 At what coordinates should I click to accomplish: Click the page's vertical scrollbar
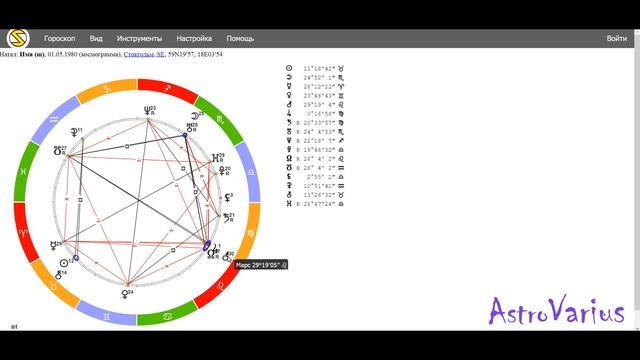[637, 180]
